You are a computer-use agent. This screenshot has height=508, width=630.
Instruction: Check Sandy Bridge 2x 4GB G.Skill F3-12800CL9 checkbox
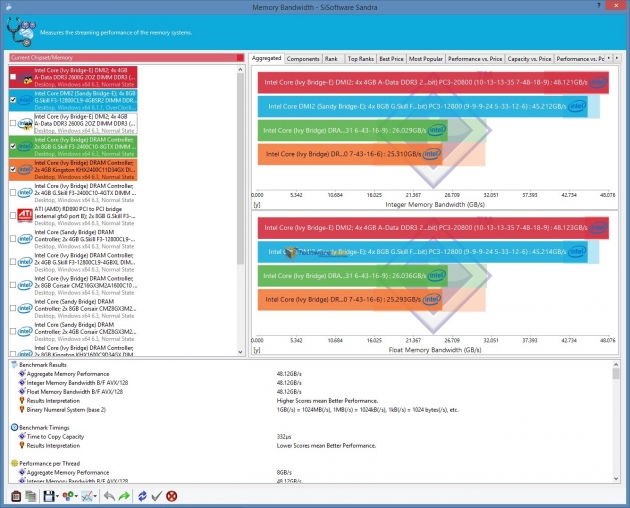click(x=13, y=239)
